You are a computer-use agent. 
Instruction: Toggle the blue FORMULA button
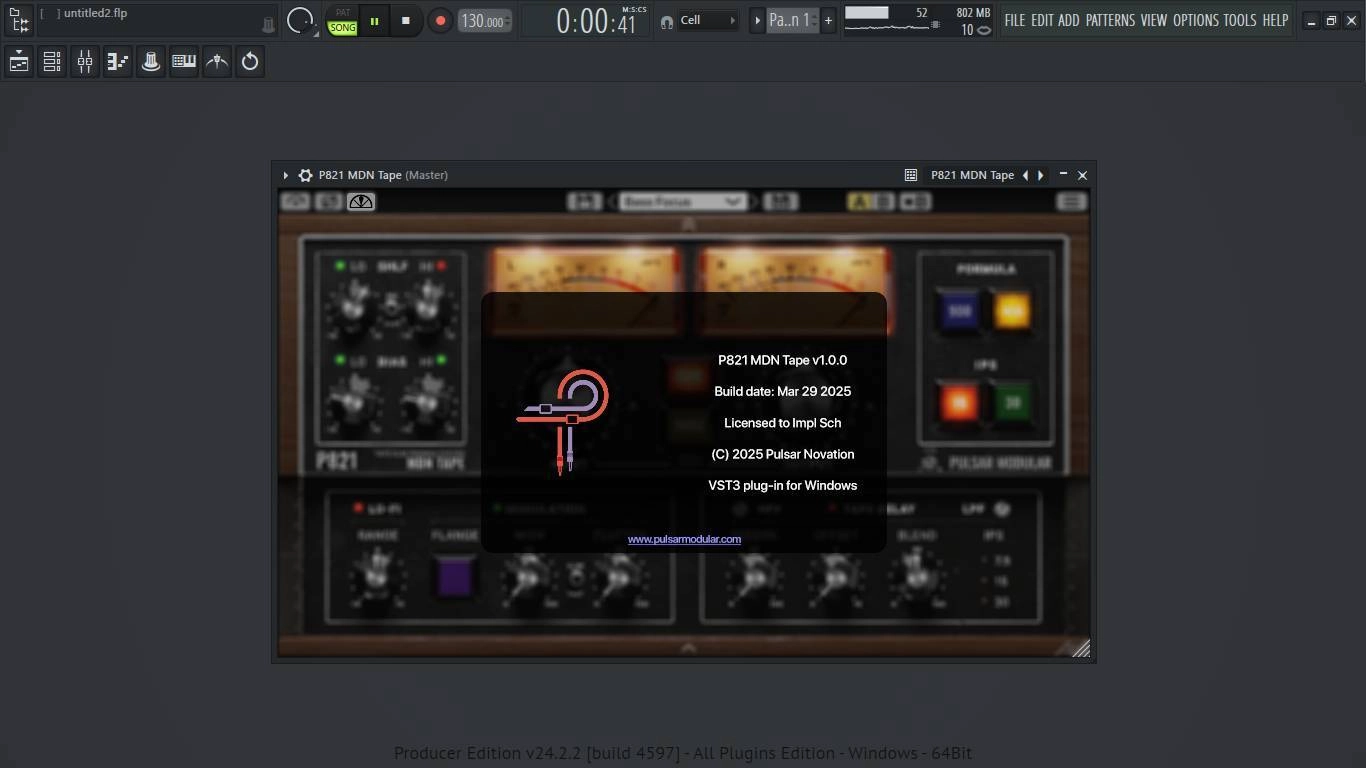958,311
